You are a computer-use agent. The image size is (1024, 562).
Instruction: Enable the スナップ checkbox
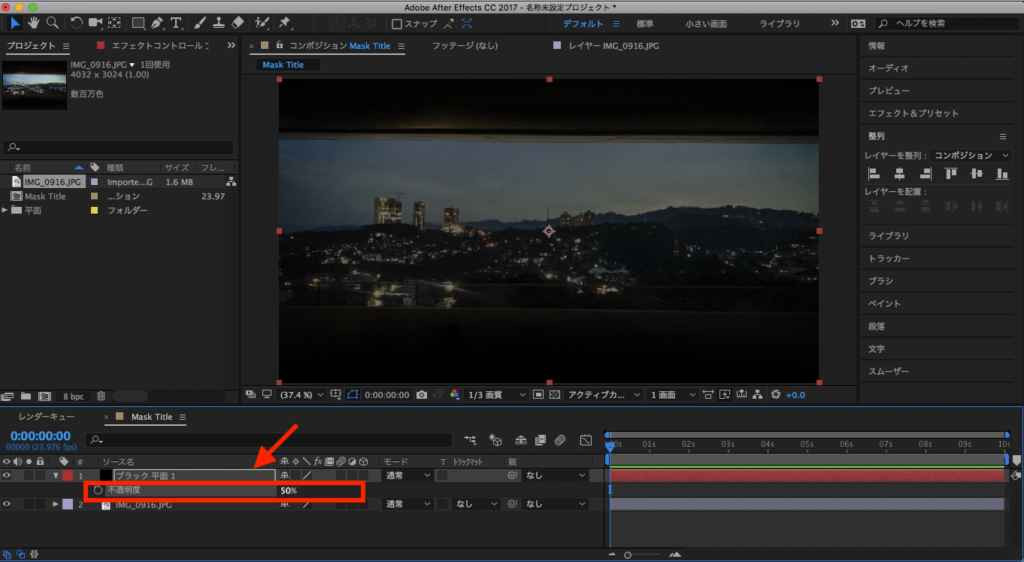coord(397,24)
